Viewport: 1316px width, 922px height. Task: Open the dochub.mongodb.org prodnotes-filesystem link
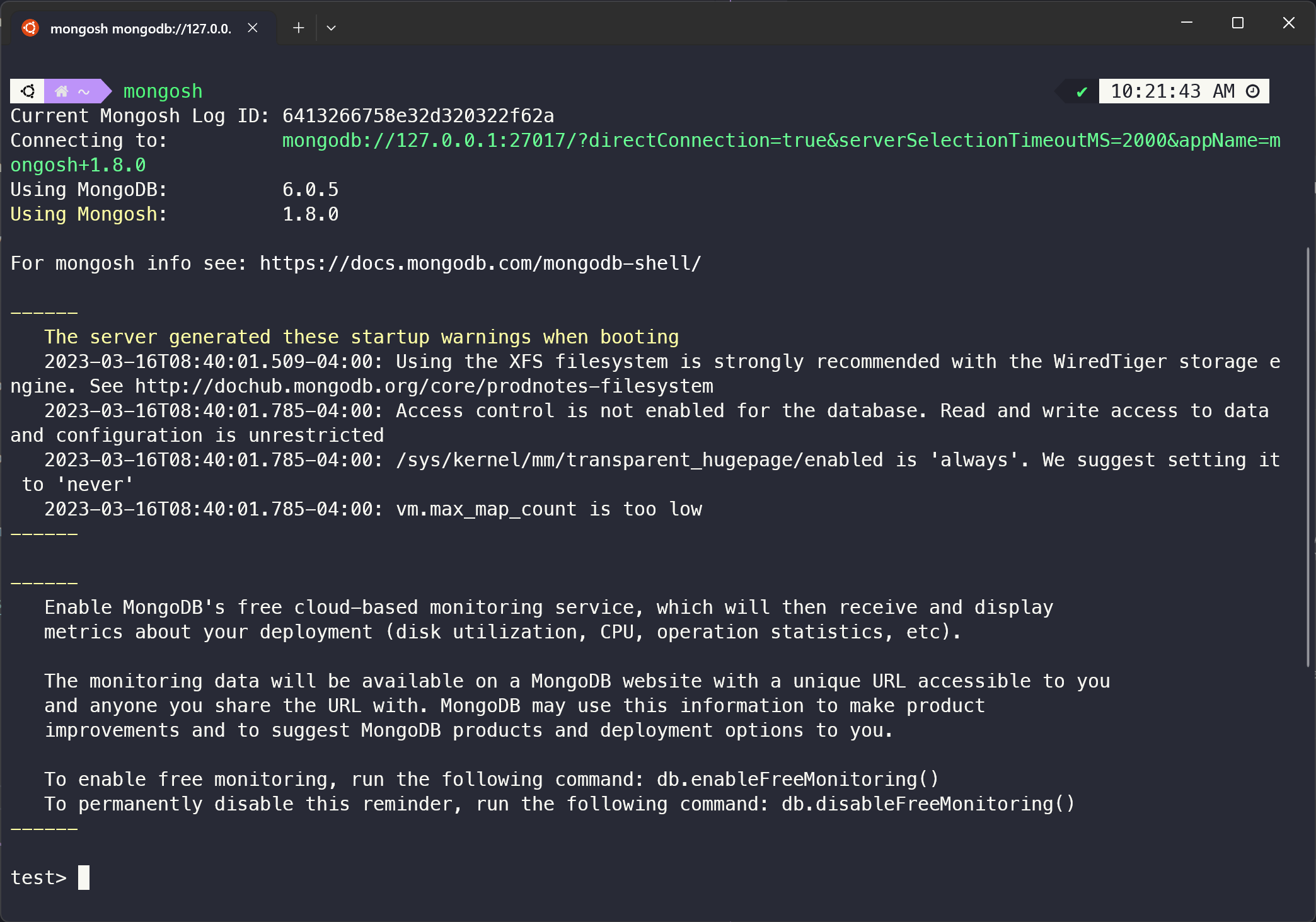(x=424, y=386)
